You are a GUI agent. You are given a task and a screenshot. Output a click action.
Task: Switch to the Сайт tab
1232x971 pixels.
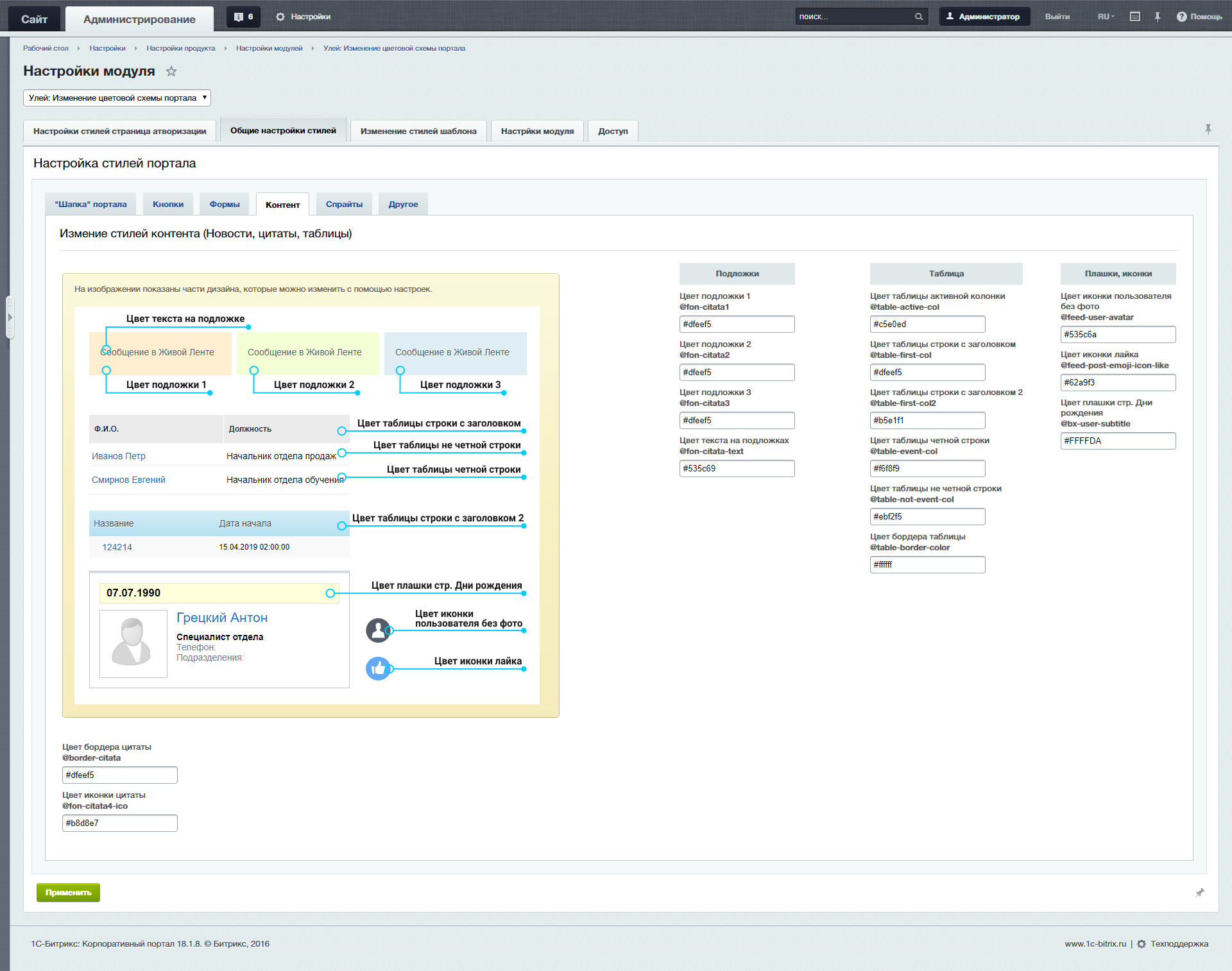click(x=34, y=19)
